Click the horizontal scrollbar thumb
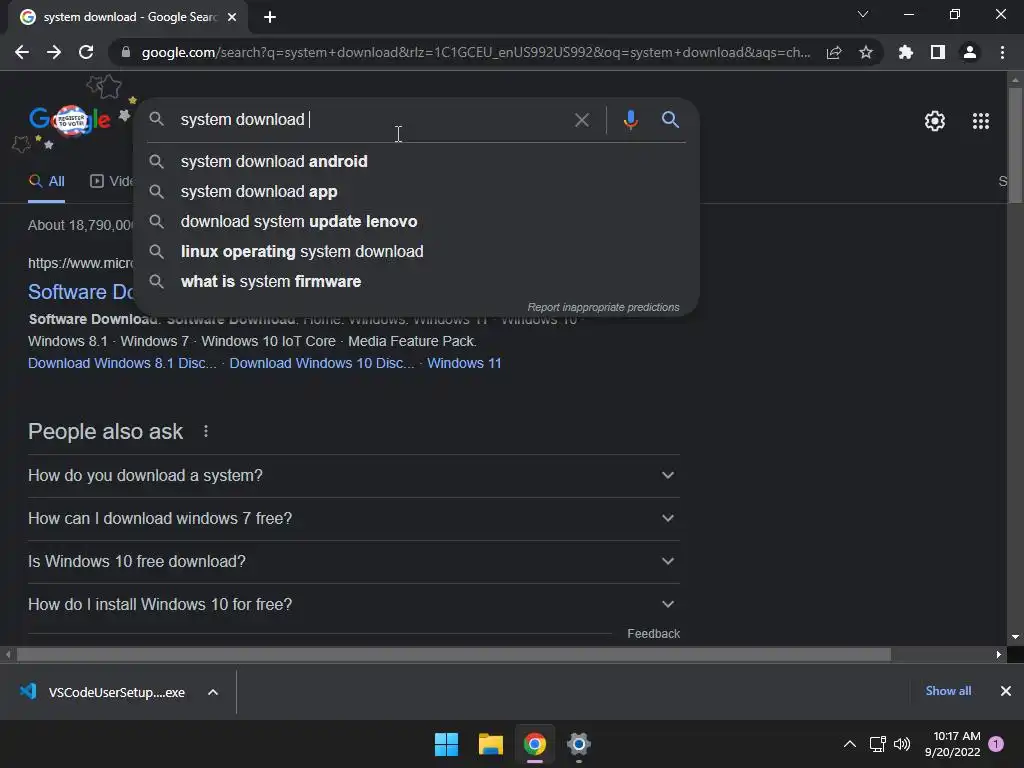1024x768 pixels. coord(453,654)
